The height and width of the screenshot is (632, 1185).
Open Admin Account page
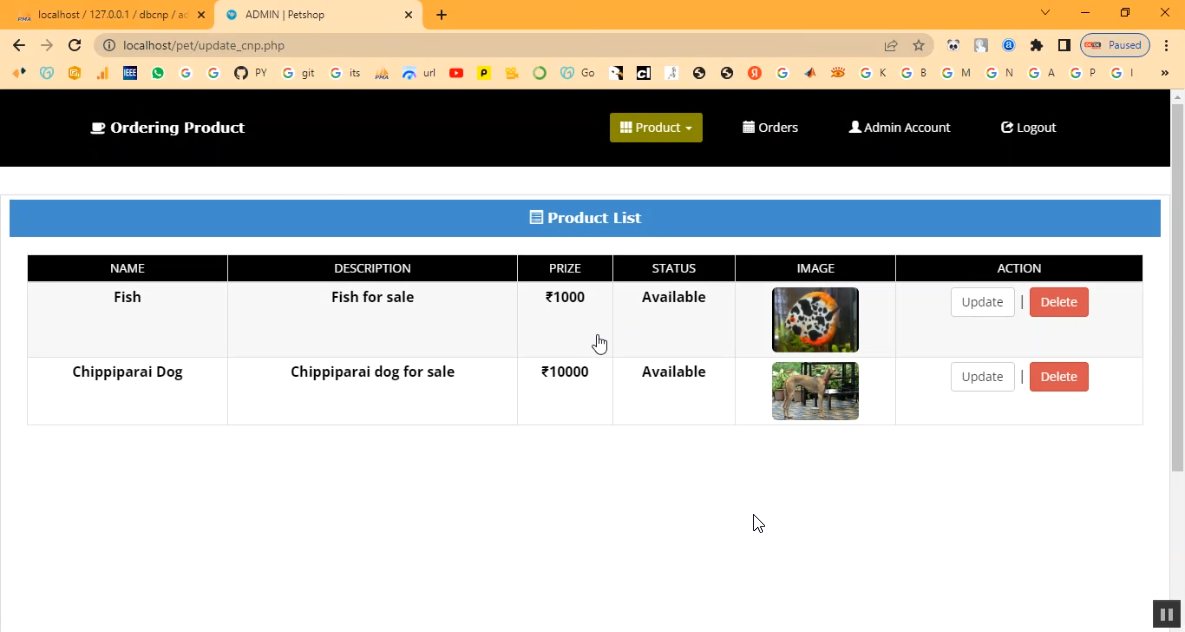point(899,128)
